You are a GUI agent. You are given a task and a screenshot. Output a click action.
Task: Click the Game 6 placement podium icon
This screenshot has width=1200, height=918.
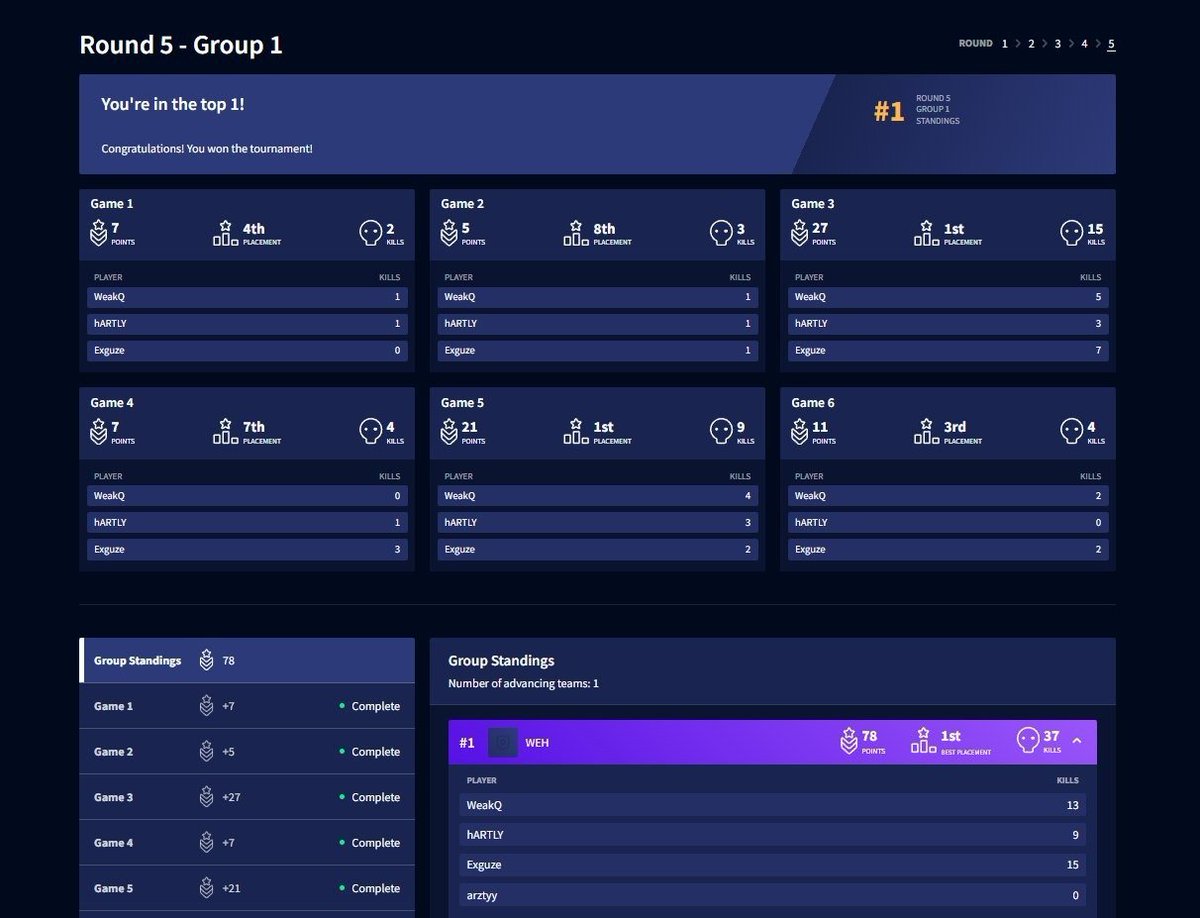point(926,432)
